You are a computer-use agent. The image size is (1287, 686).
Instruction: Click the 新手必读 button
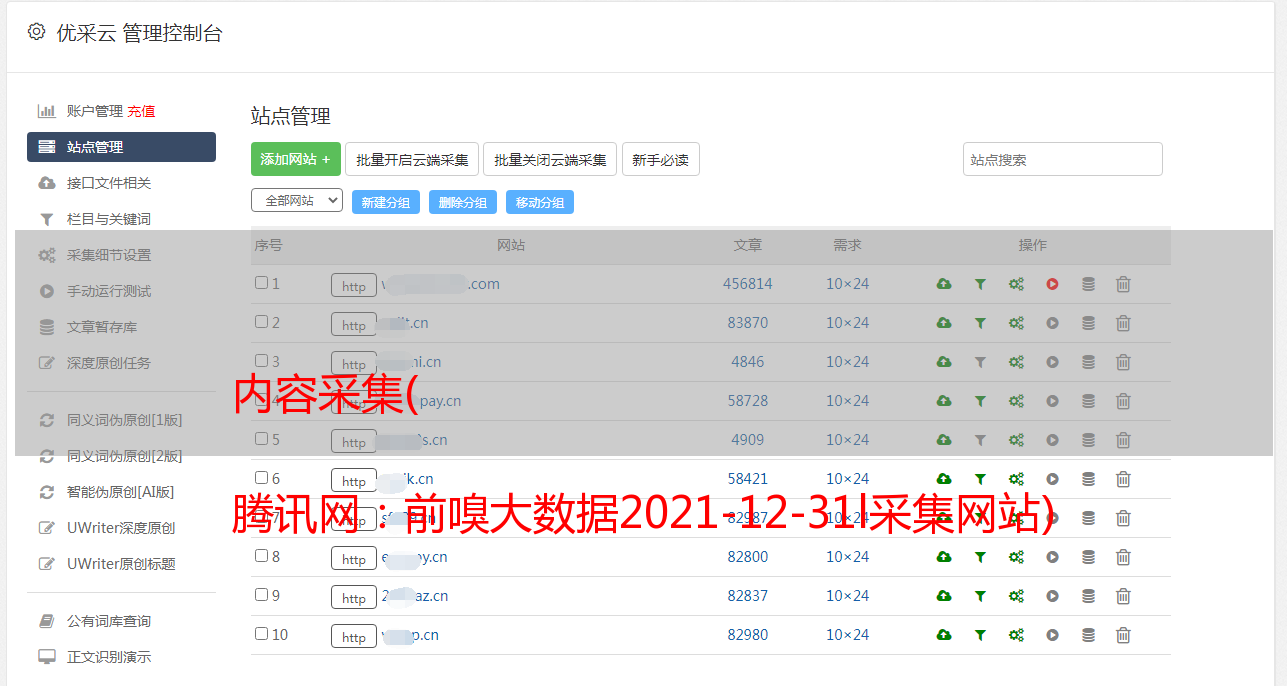click(x=661, y=159)
